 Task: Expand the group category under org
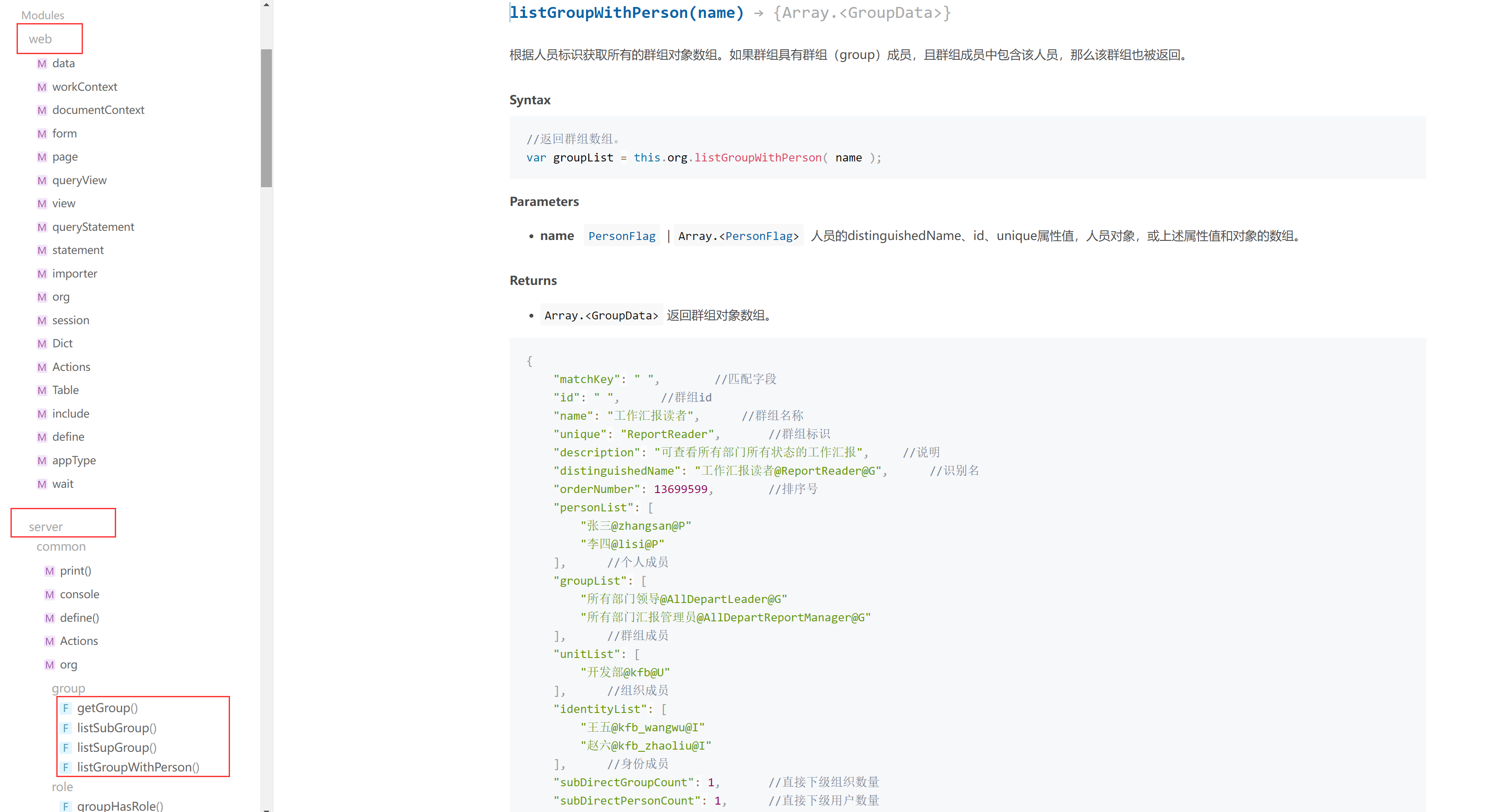coord(68,688)
